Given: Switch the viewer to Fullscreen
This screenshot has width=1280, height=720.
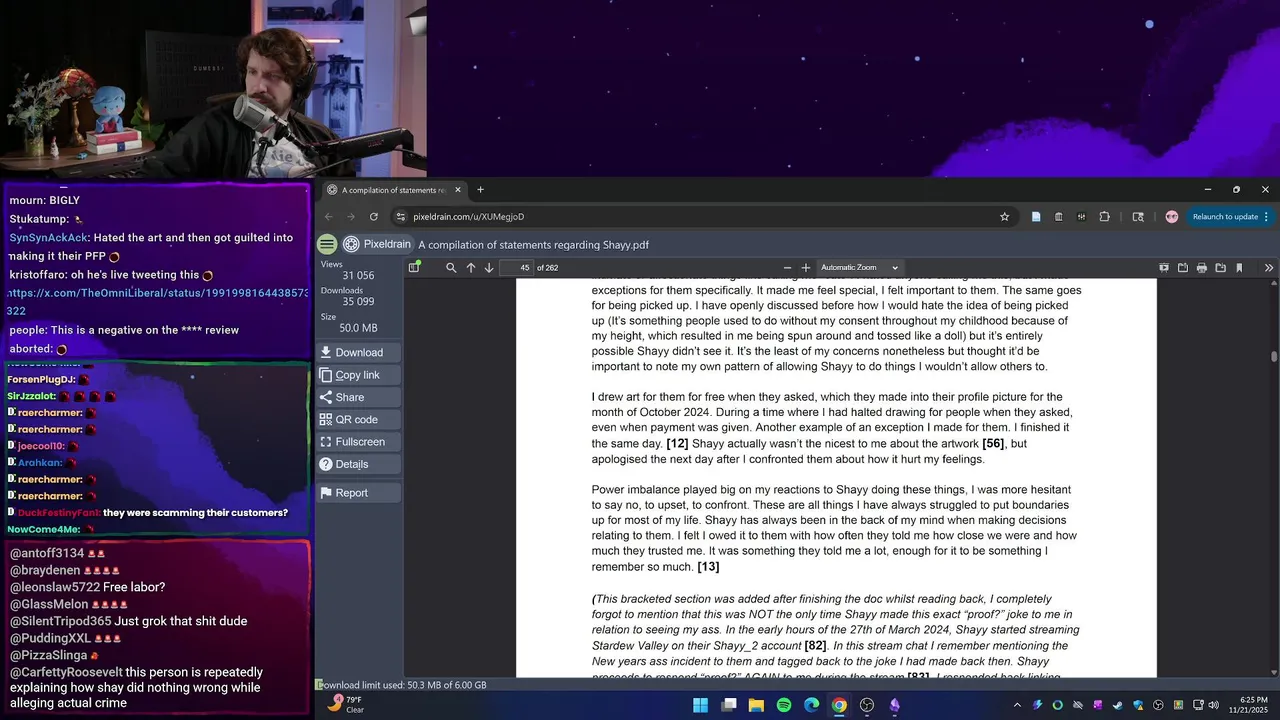Looking at the screenshot, I should pos(358,441).
